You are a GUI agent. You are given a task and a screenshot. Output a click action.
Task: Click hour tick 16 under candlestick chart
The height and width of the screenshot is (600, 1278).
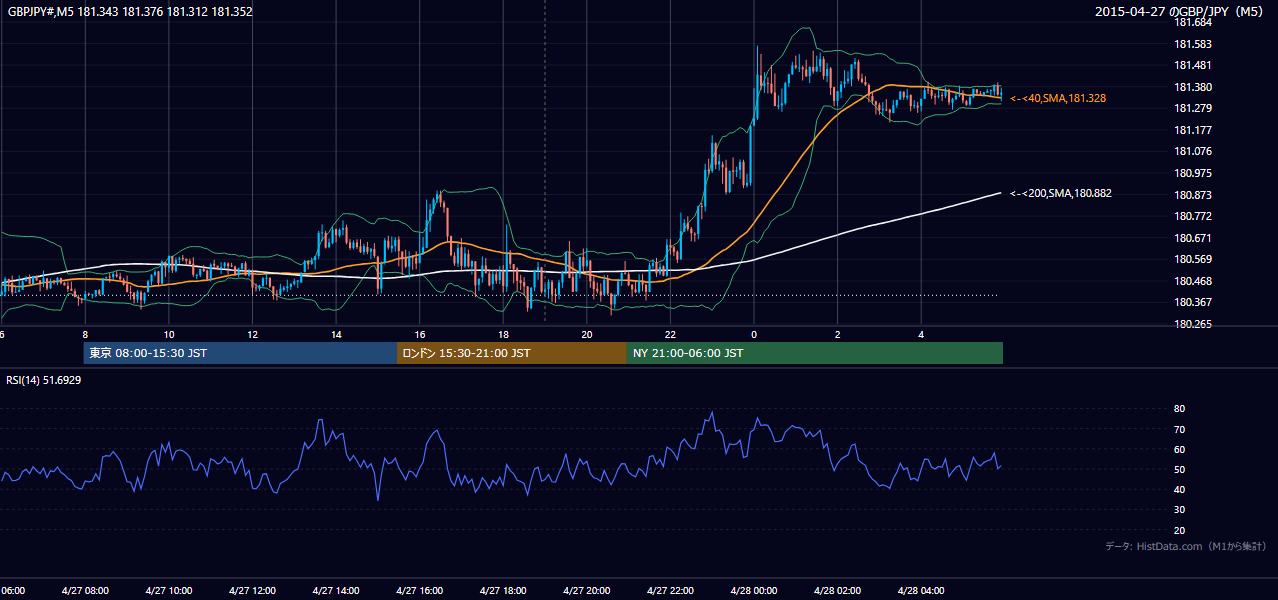pos(419,334)
